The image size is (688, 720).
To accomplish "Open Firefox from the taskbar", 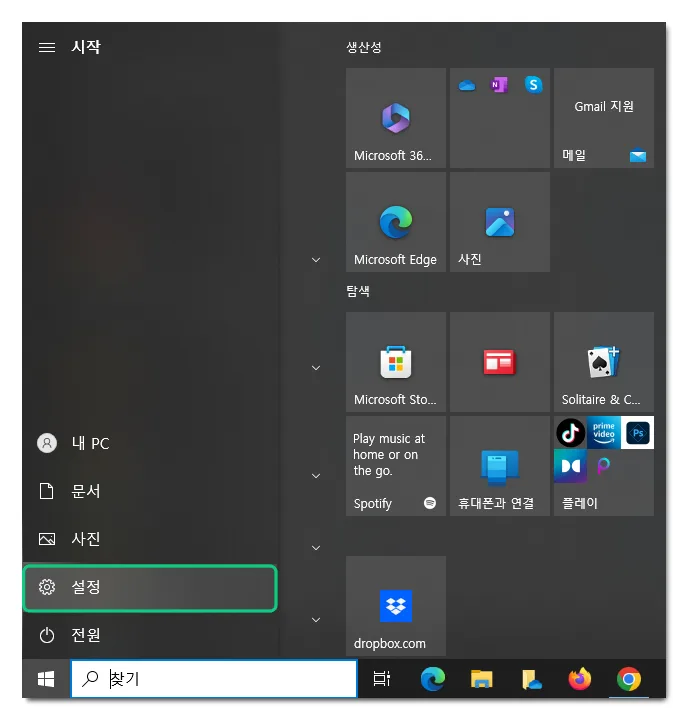I will [580, 679].
